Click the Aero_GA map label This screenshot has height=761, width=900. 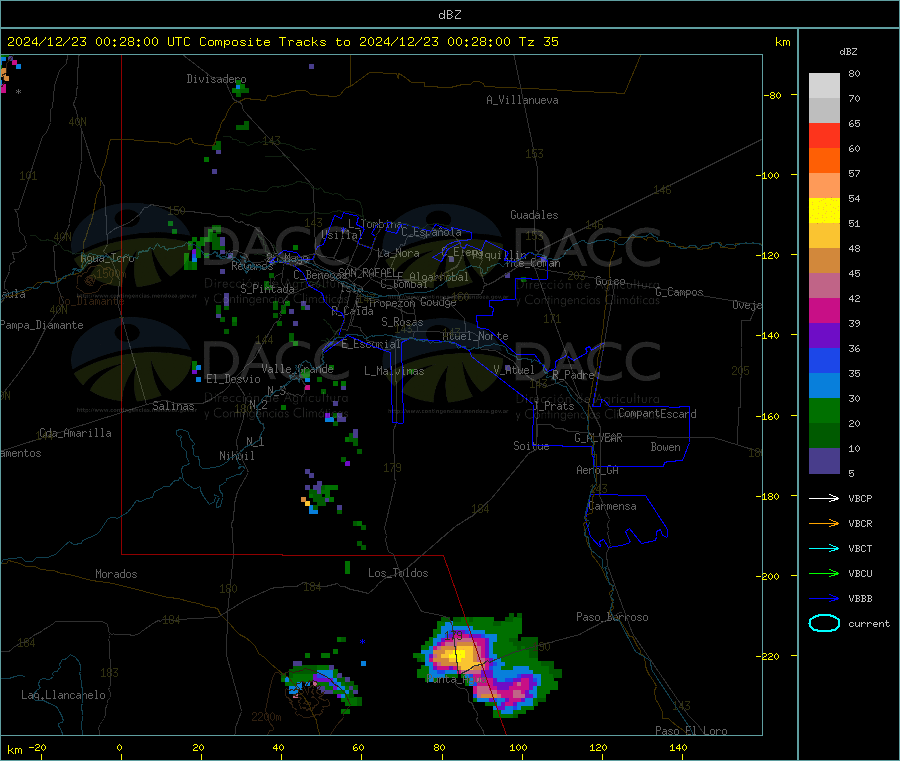597,470
